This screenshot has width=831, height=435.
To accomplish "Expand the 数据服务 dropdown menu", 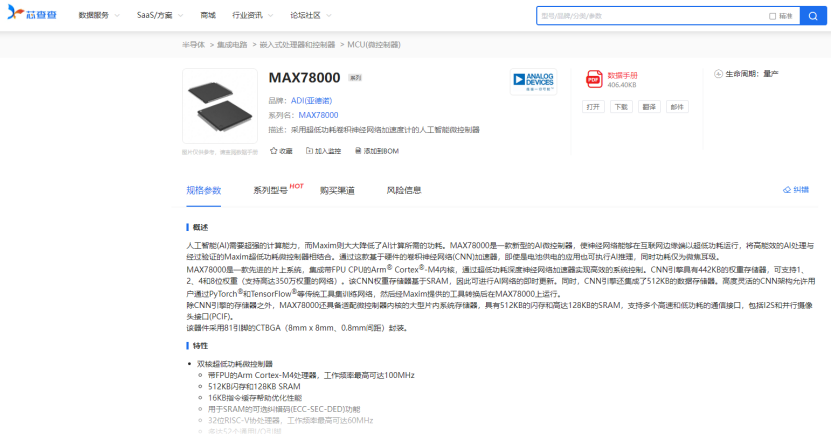I will [99, 15].
